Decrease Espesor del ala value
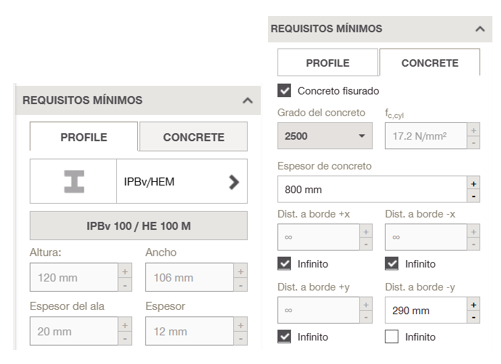The width and height of the screenshot is (501, 364). pos(125,338)
